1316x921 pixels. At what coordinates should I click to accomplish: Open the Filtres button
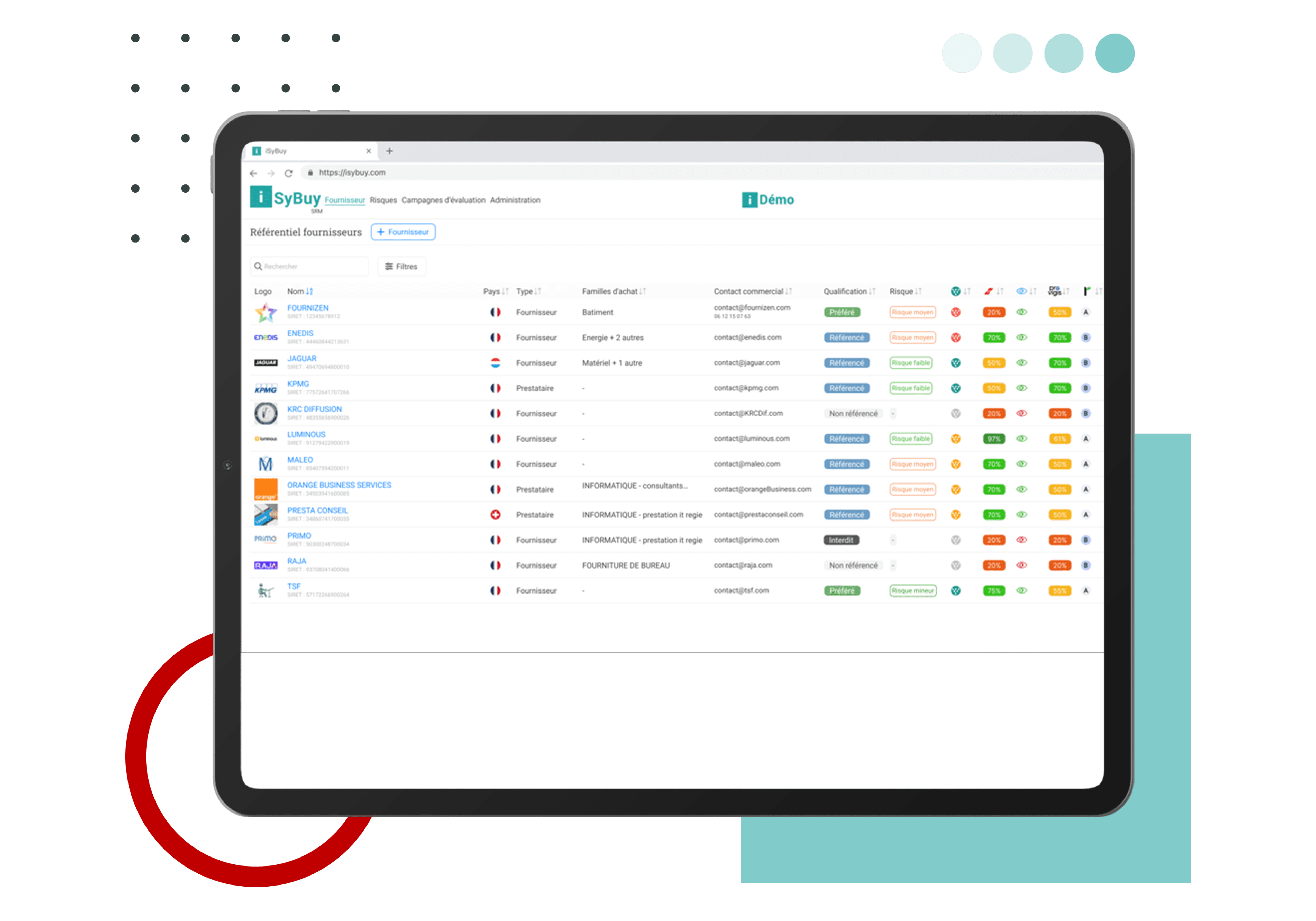(401, 267)
